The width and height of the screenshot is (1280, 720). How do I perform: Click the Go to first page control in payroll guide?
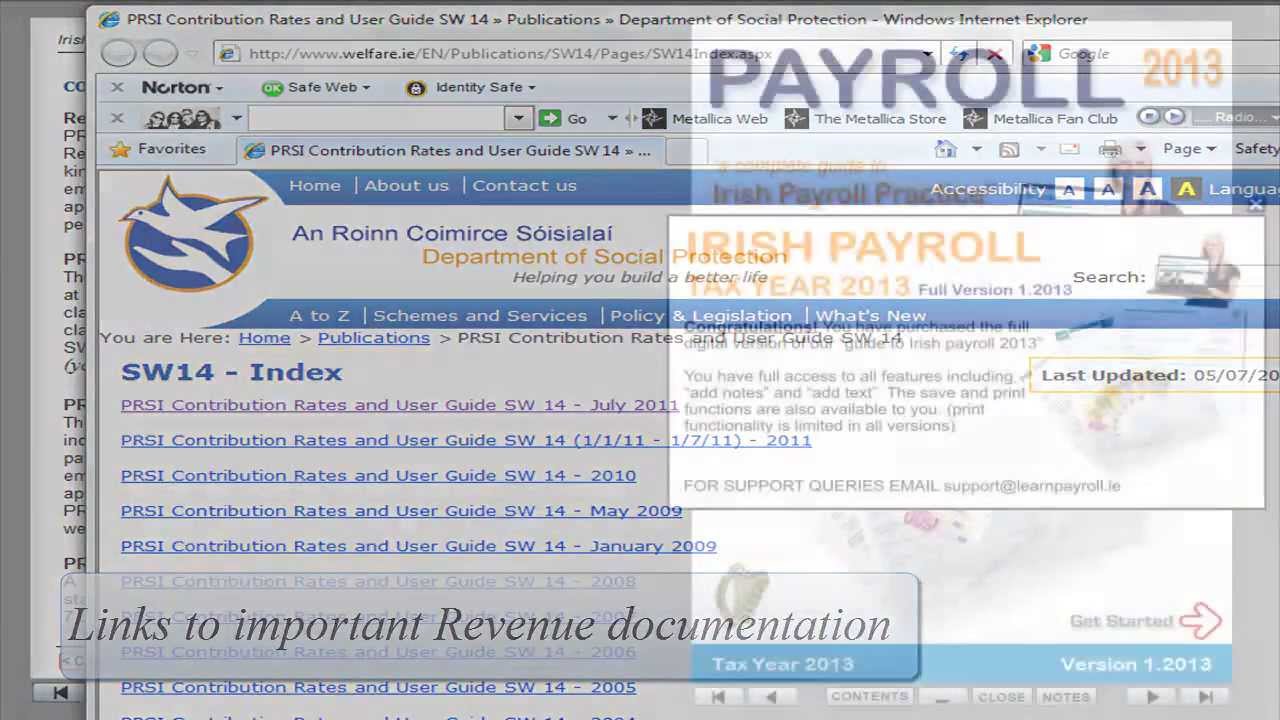pos(717,697)
